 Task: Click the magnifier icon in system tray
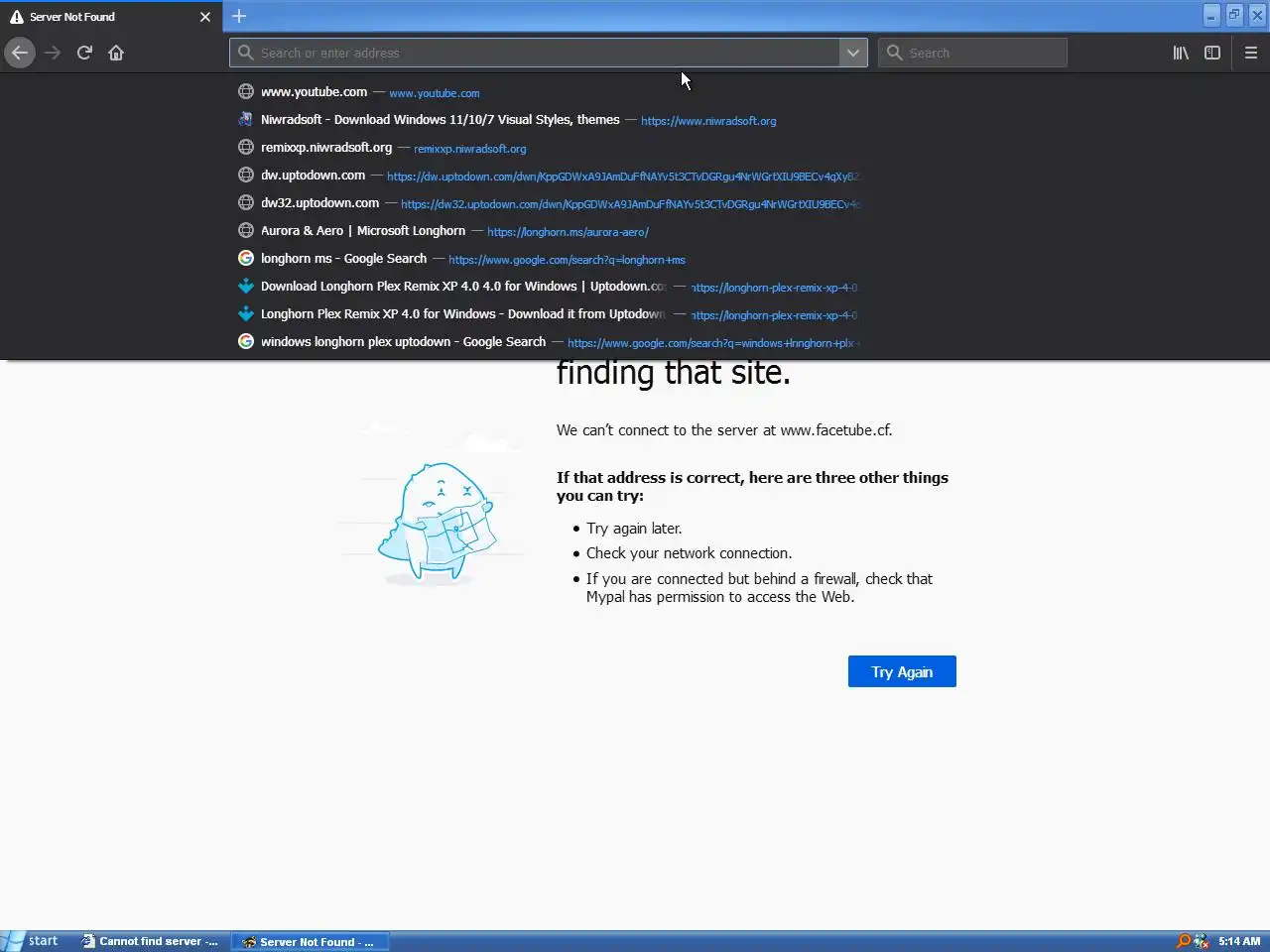click(x=1183, y=941)
